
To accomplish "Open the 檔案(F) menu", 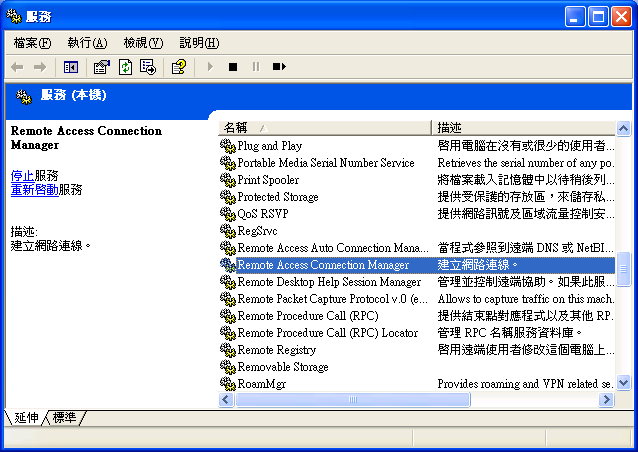I will pyautogui.click(x=32, y=43).
